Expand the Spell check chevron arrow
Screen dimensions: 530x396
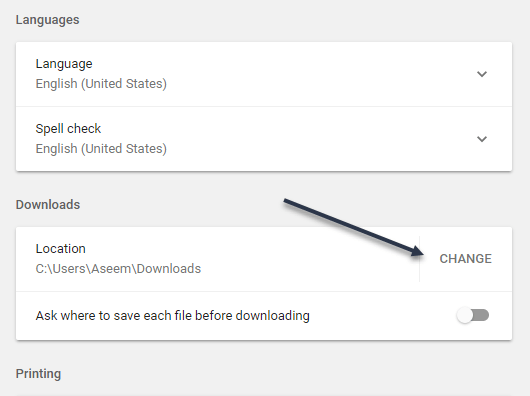point(482,139)
